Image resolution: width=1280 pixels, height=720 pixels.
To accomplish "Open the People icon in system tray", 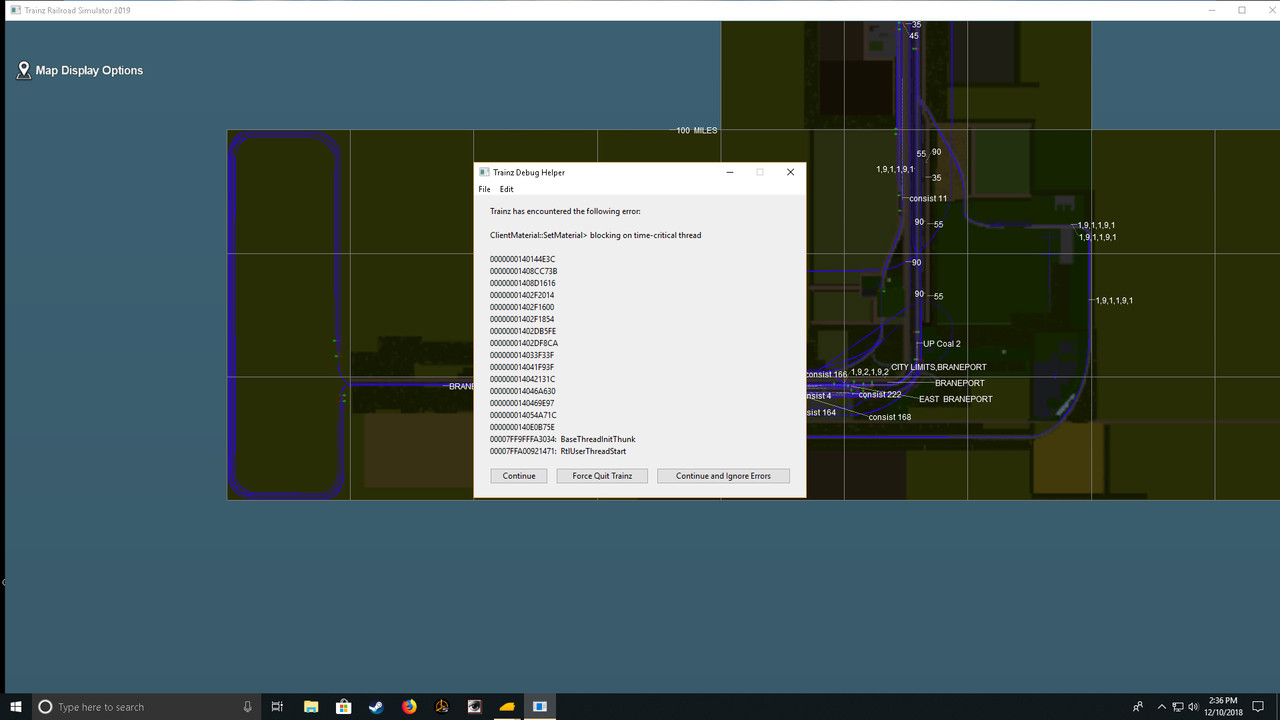I will pos(1138,707).
